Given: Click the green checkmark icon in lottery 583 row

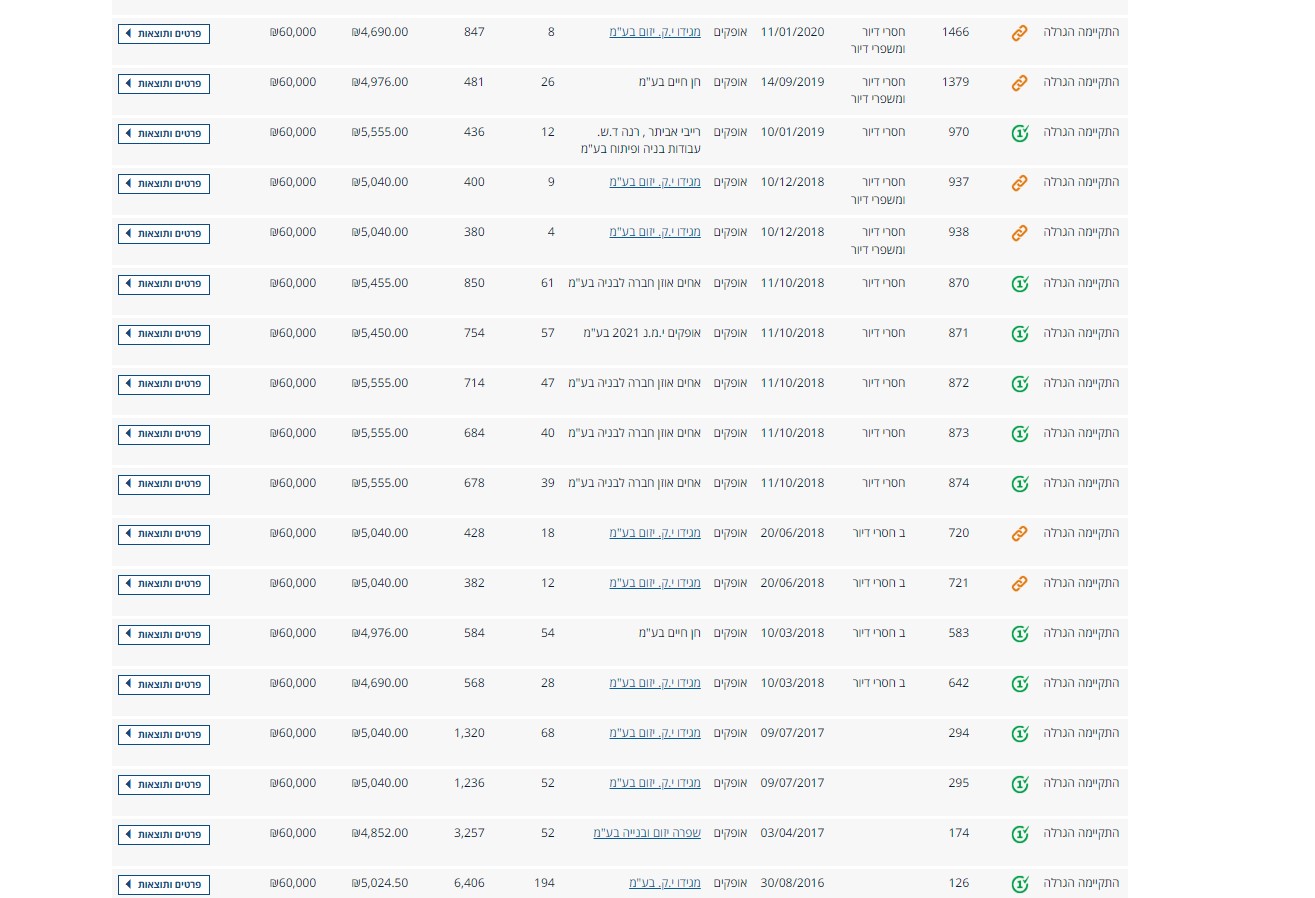Looking at the screenshot, I should coord(1019,634).
